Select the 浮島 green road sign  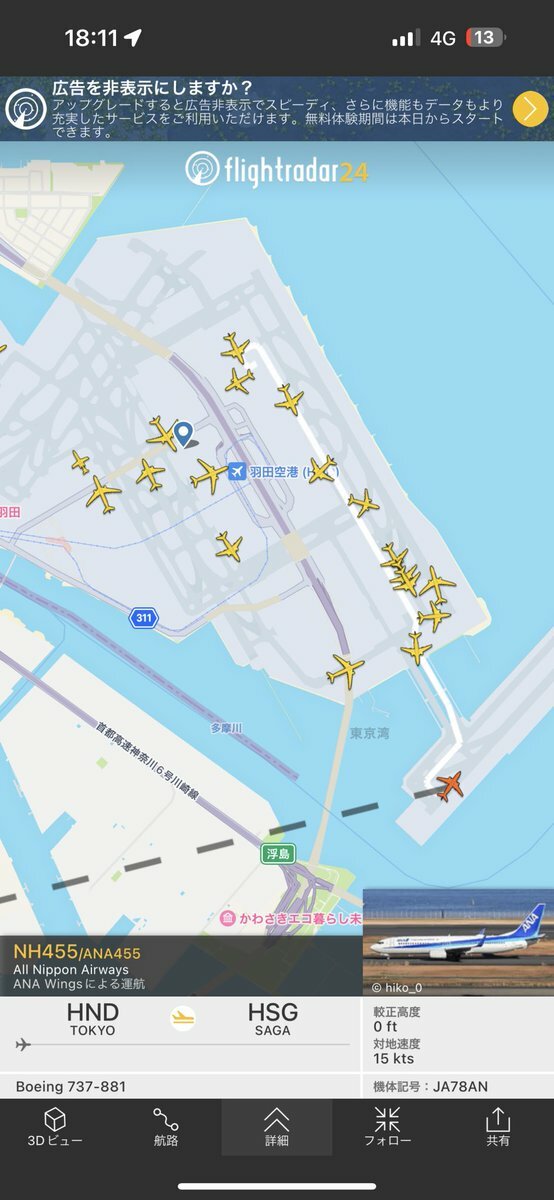coord(277,853)
